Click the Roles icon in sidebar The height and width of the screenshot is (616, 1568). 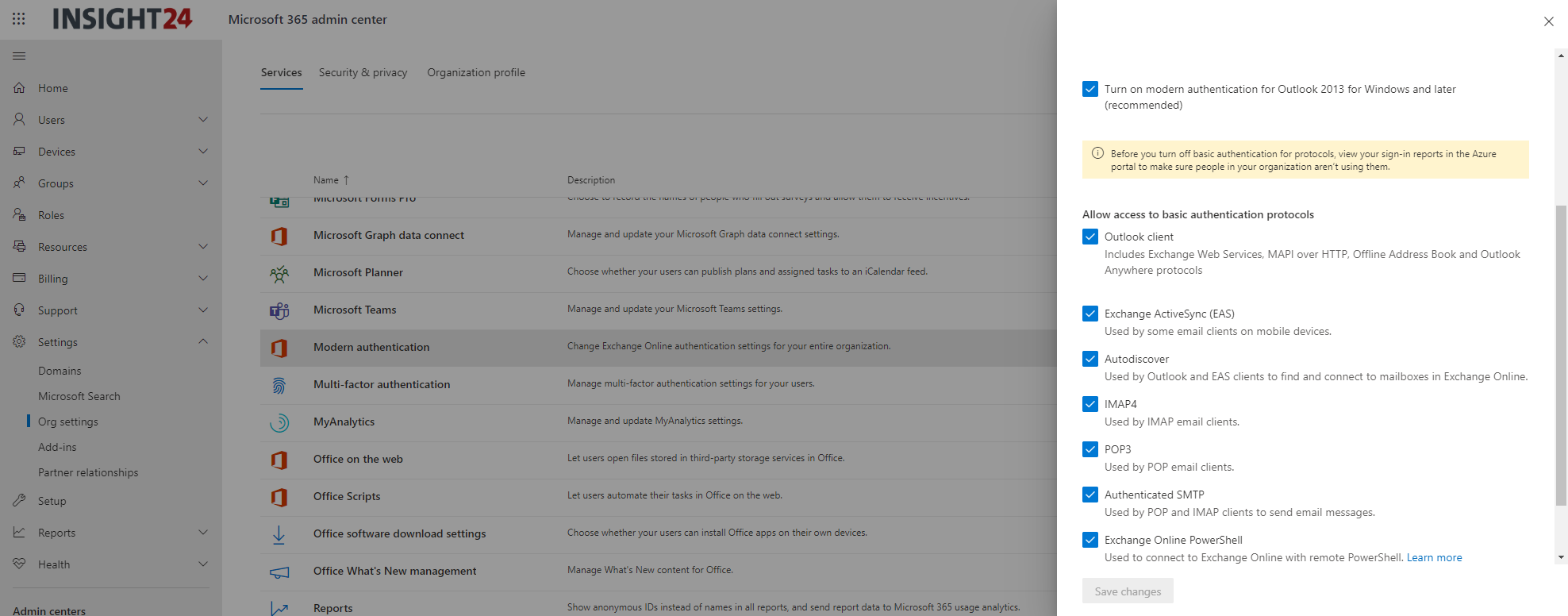pos(19,214)
